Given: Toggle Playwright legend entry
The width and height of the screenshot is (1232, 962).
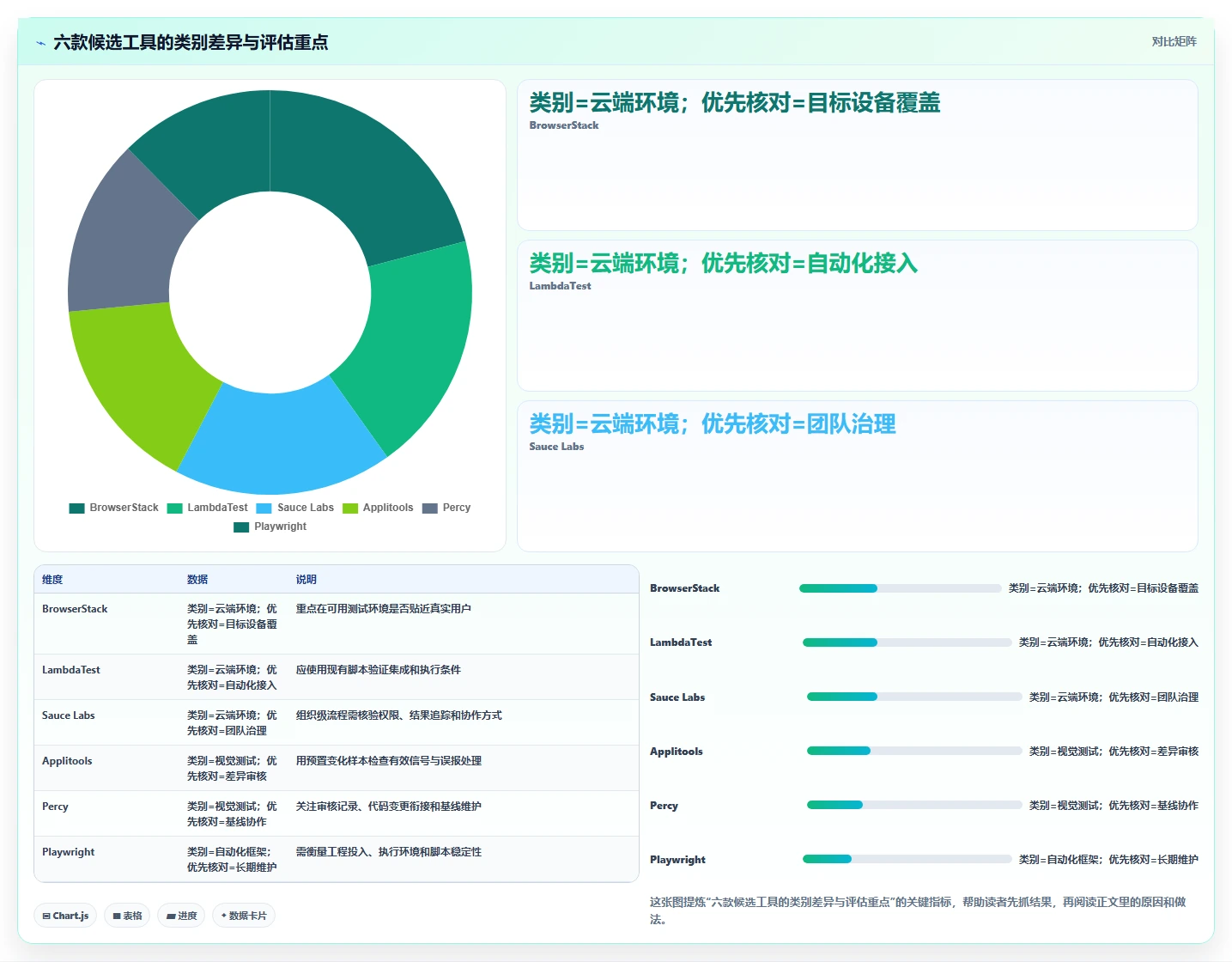Looking at the screenshot, I should [x=270, y=527].
